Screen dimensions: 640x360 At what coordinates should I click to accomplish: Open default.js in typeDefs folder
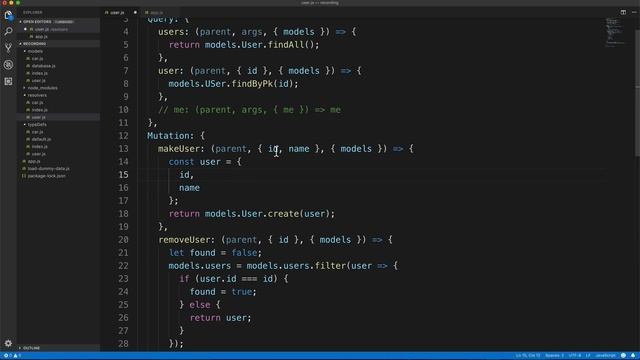(x=41, y=139)
